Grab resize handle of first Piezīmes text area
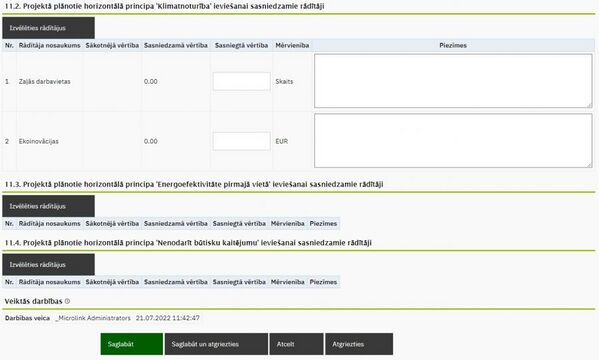Viewport: 599px width, 360px height. pos(589,105)
